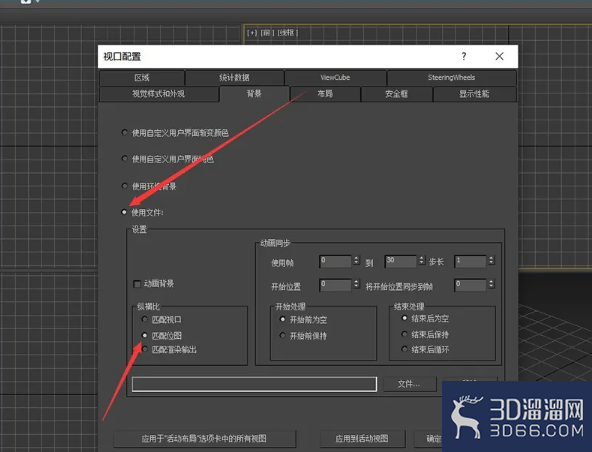Click the 开始位置 value field
This screenshot has height=452, width=592.
pyautogui.click(x=335, y=285)
